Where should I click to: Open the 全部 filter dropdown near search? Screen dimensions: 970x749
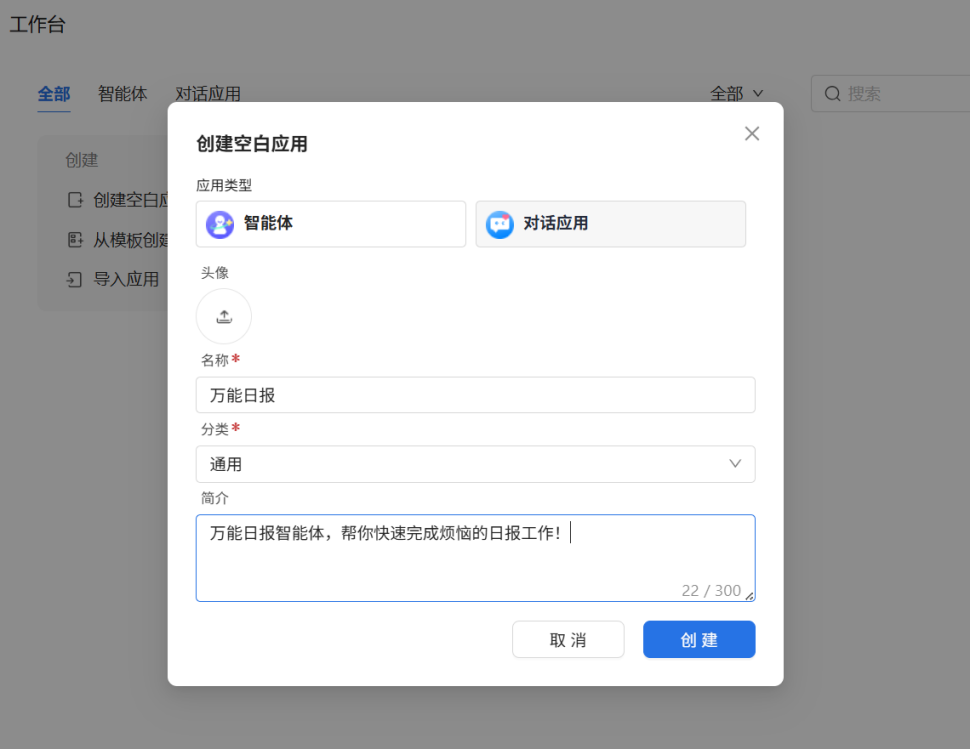click(x=736, y=94)
